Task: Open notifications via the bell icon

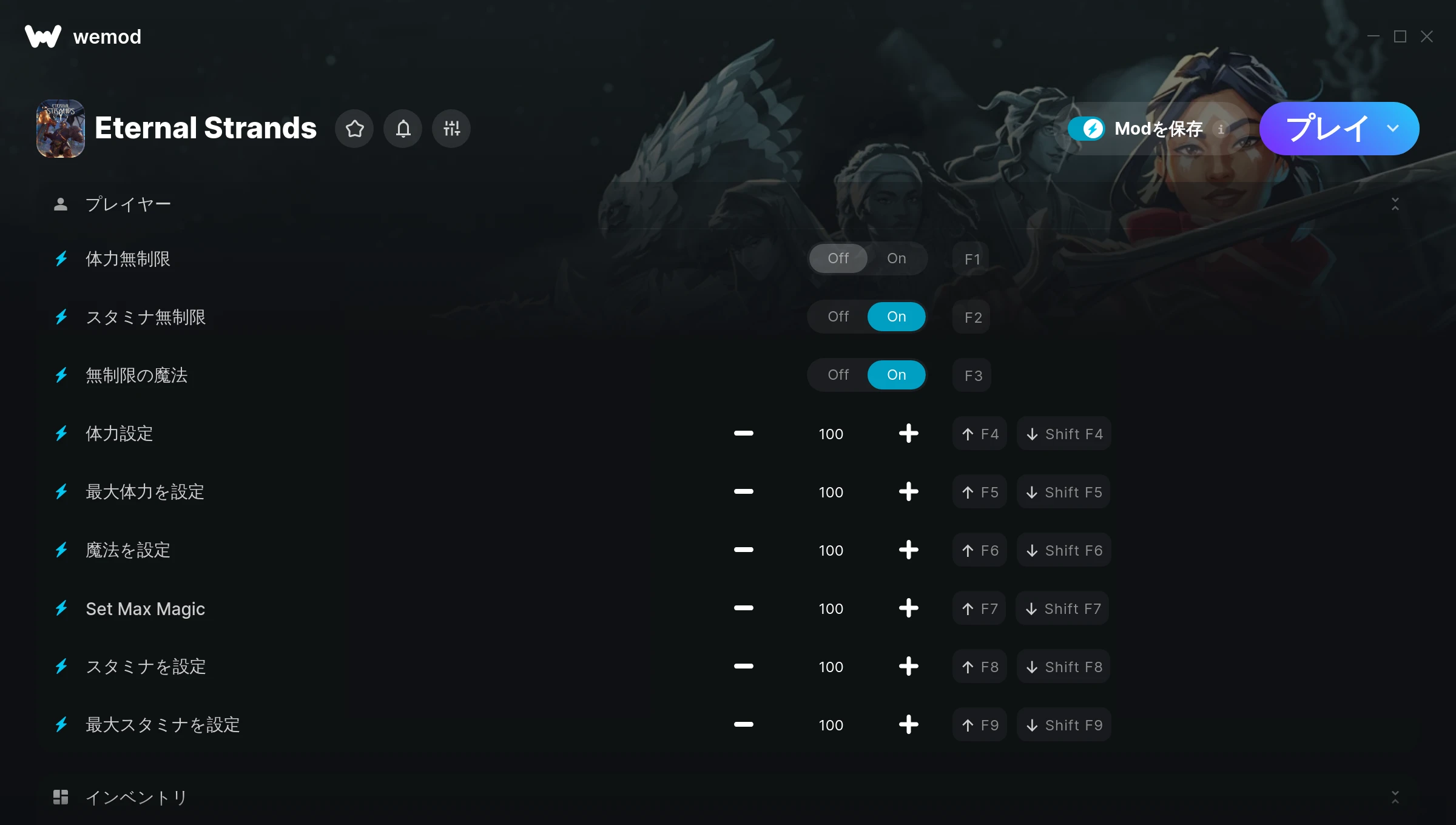Action: point(403,129)
